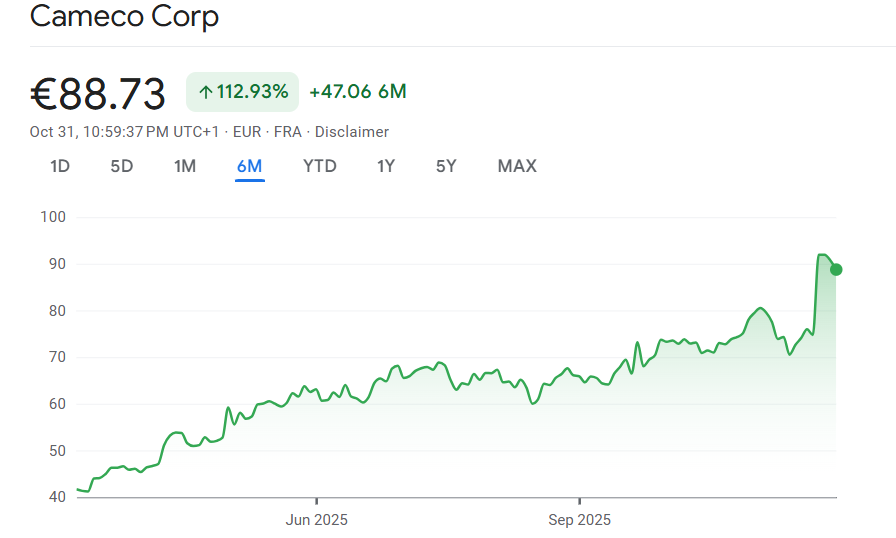Click the green endpoint dot on chart
The width and height of the screenshot is (896, 538).
[836, 269]
